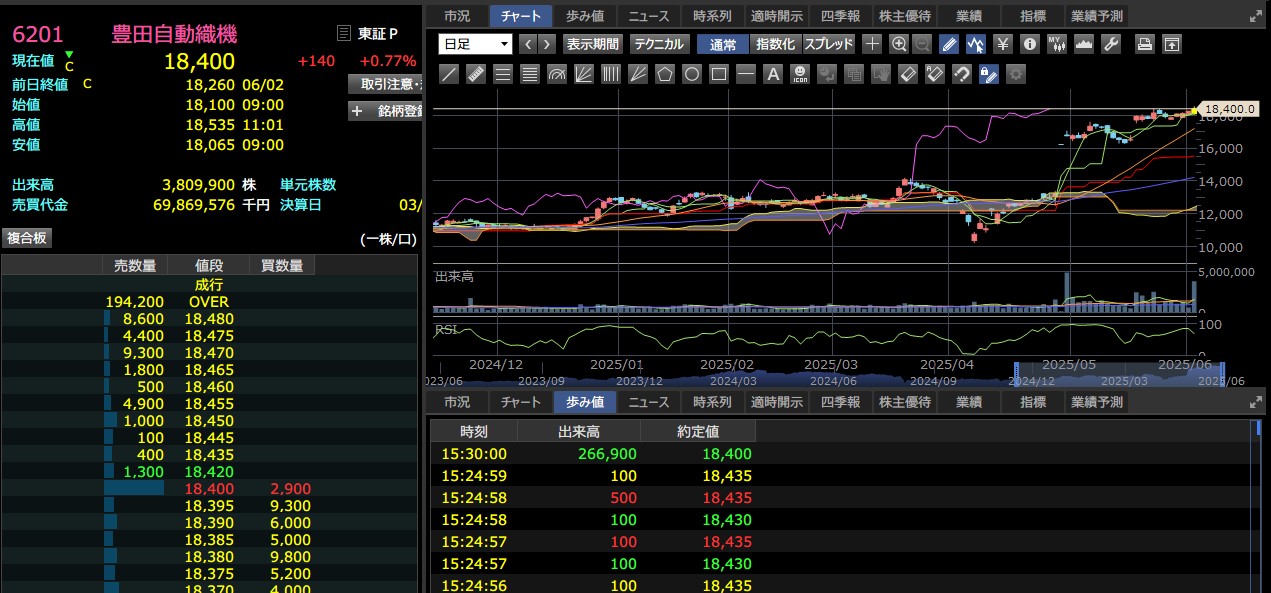
Task: Click the 値段 order book header
Action: click(x=208, y=265)
